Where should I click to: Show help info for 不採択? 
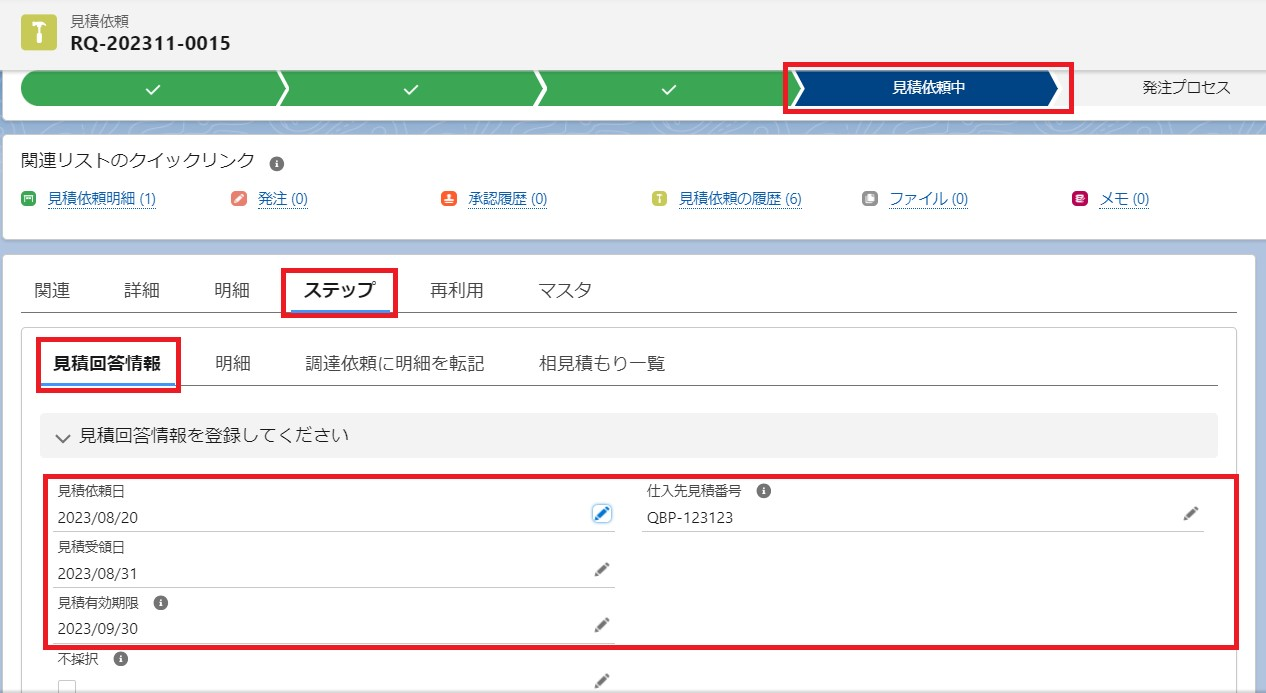pyautogui.click(x=119, y=659)
